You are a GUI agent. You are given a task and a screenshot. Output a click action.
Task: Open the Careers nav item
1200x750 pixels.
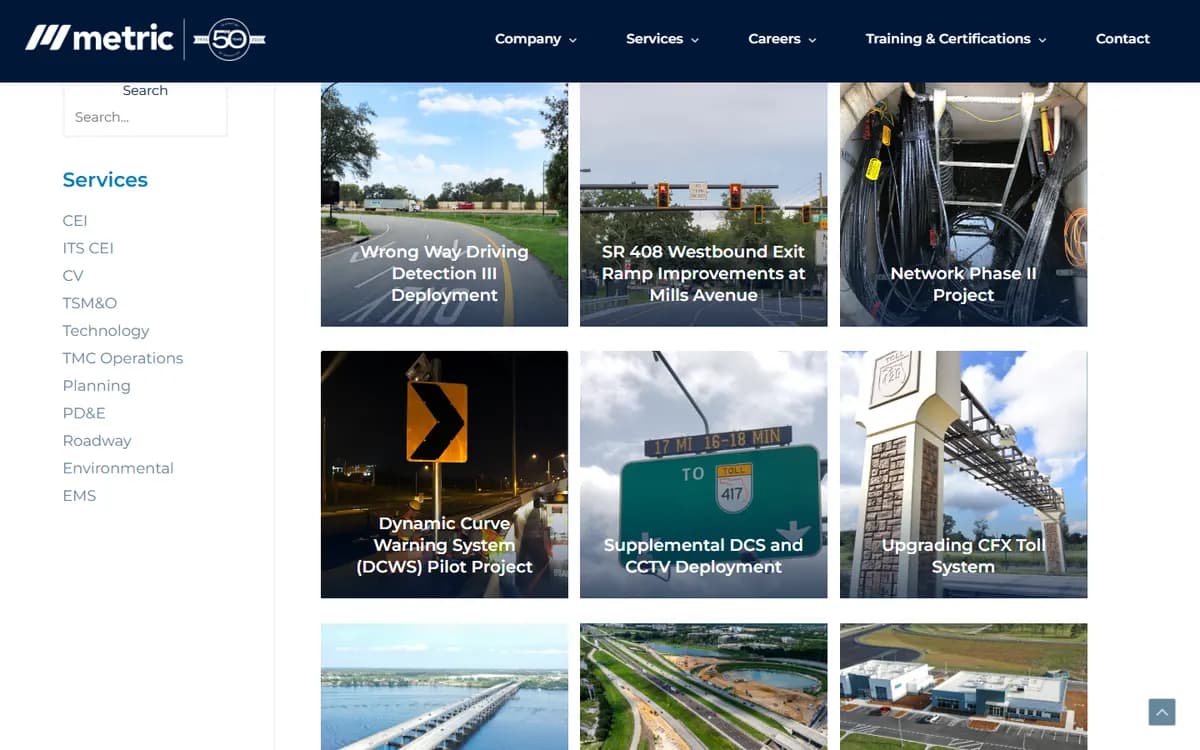click(774, 39)
